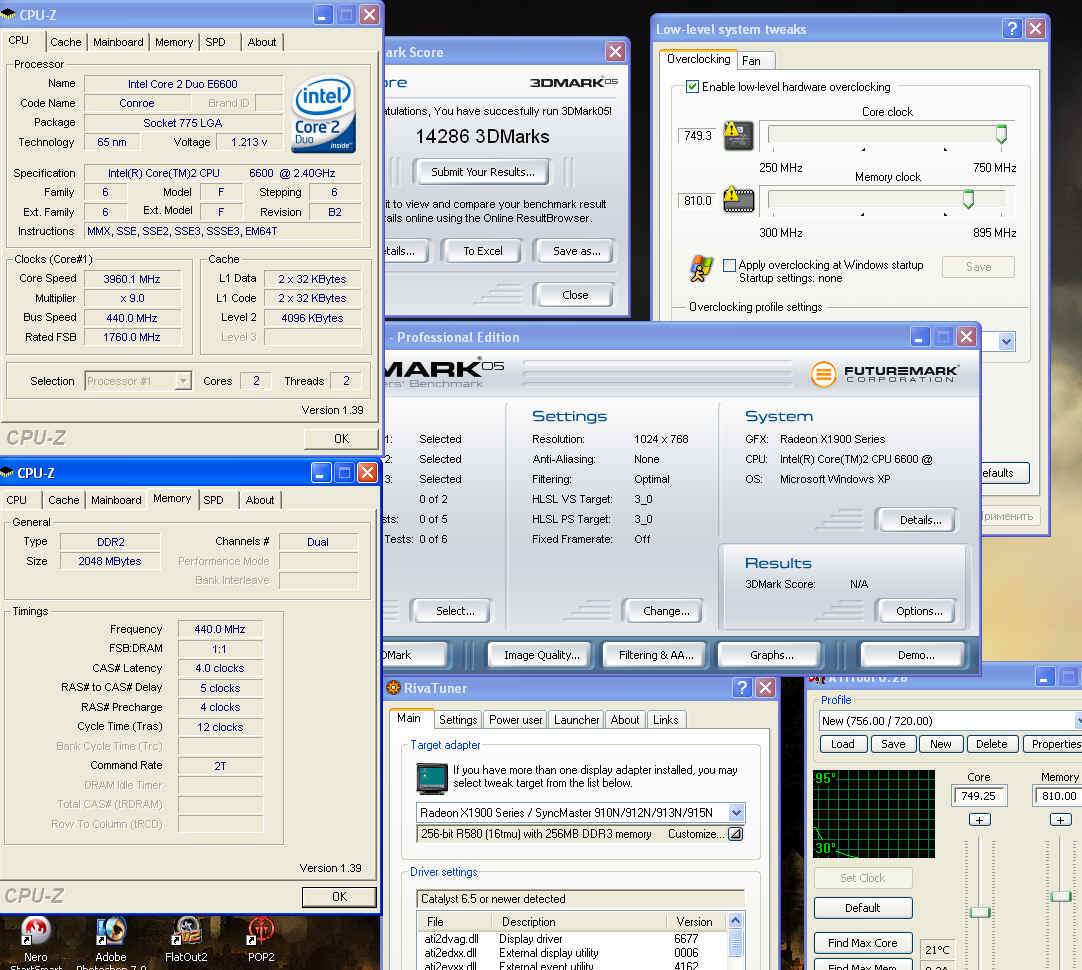The width and height of the screenshot is (1082, 970).
Task: Open the Customize adapter icon button
Action: point(736,833)
